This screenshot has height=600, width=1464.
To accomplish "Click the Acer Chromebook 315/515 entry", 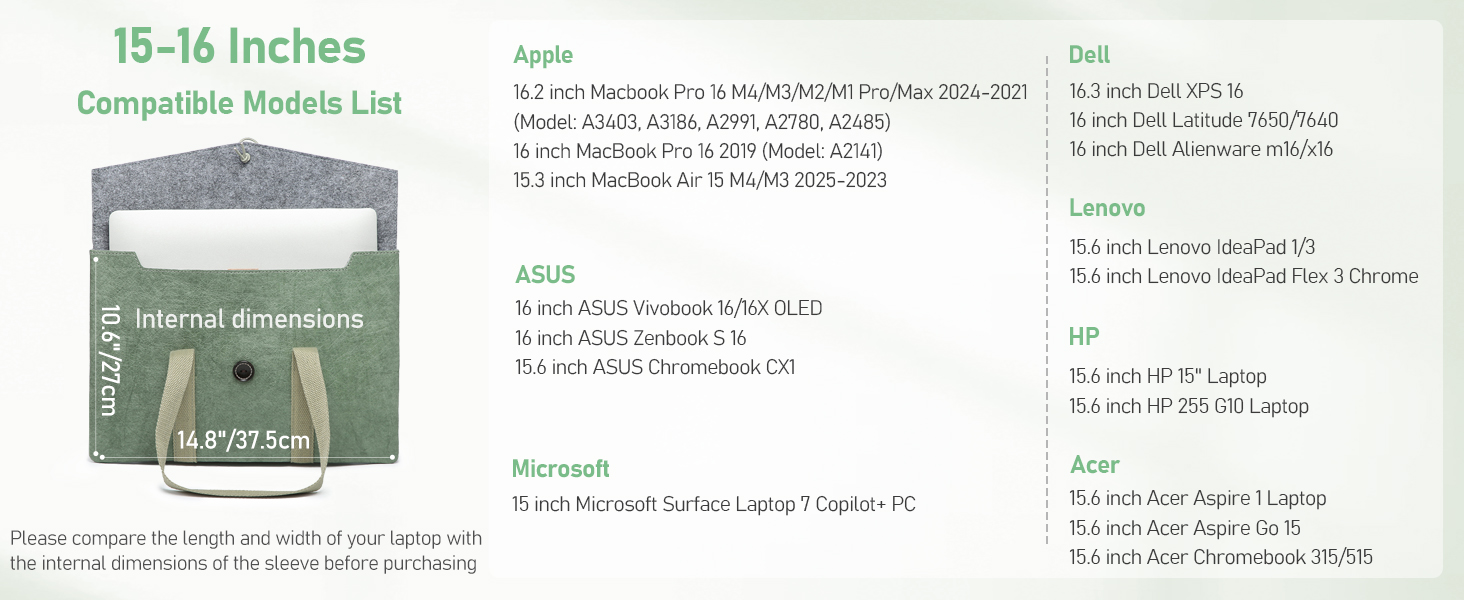I will 1221,557.
